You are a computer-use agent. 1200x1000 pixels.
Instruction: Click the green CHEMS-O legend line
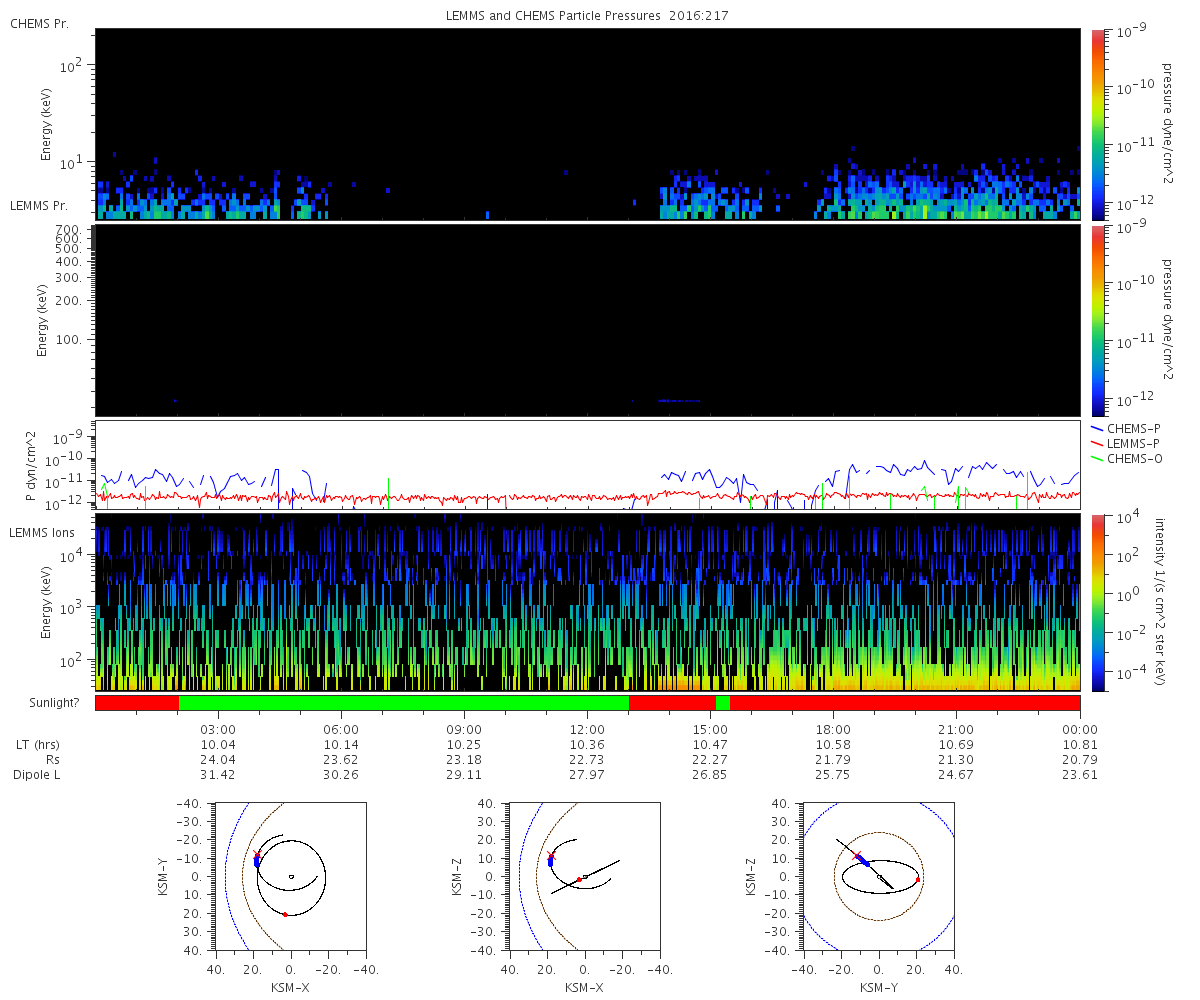[1098, 458]
